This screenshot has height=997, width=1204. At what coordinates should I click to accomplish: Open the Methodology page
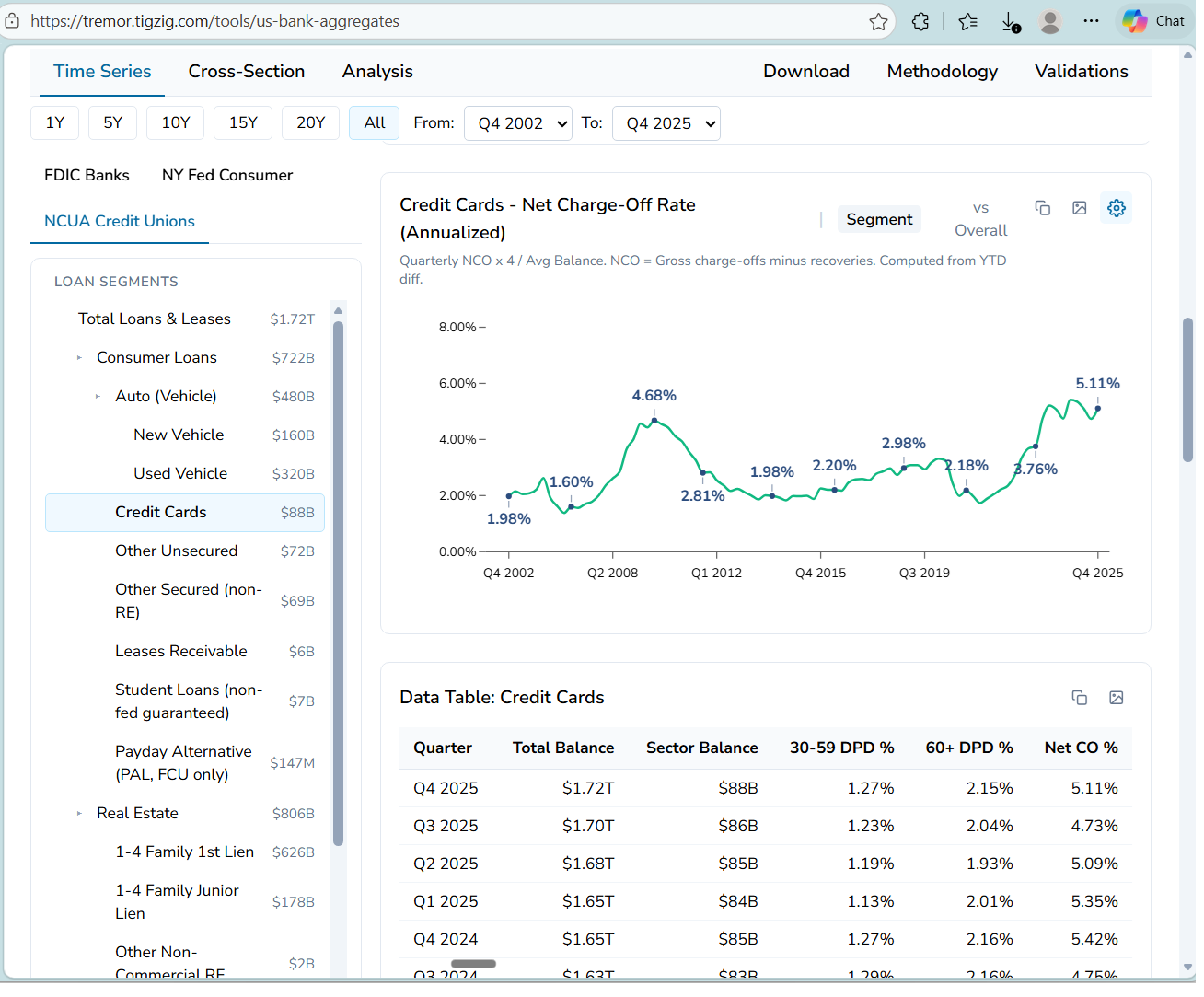[943, 71]
